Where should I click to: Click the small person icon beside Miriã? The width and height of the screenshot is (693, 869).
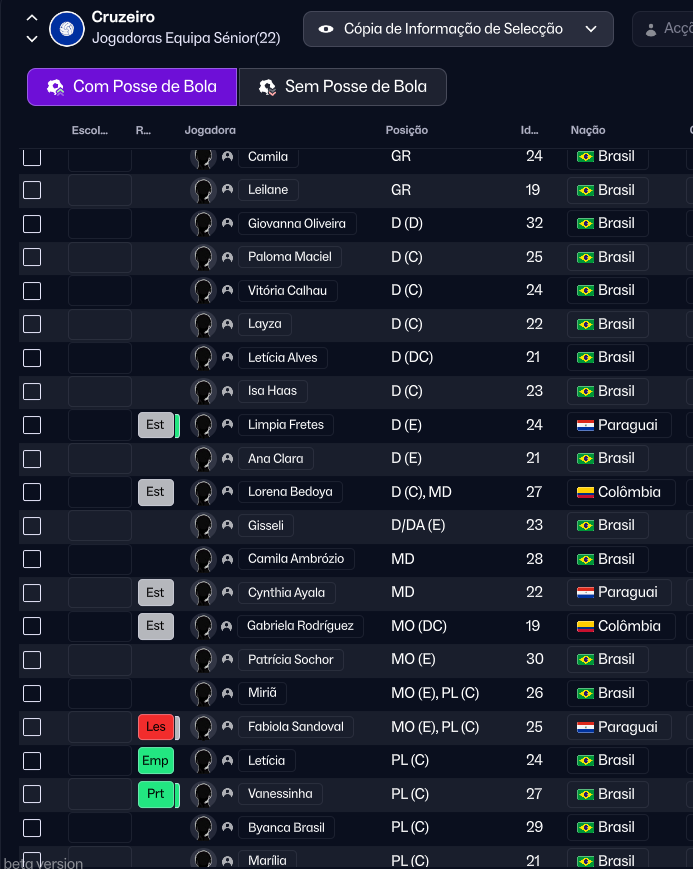click(228, 694)
